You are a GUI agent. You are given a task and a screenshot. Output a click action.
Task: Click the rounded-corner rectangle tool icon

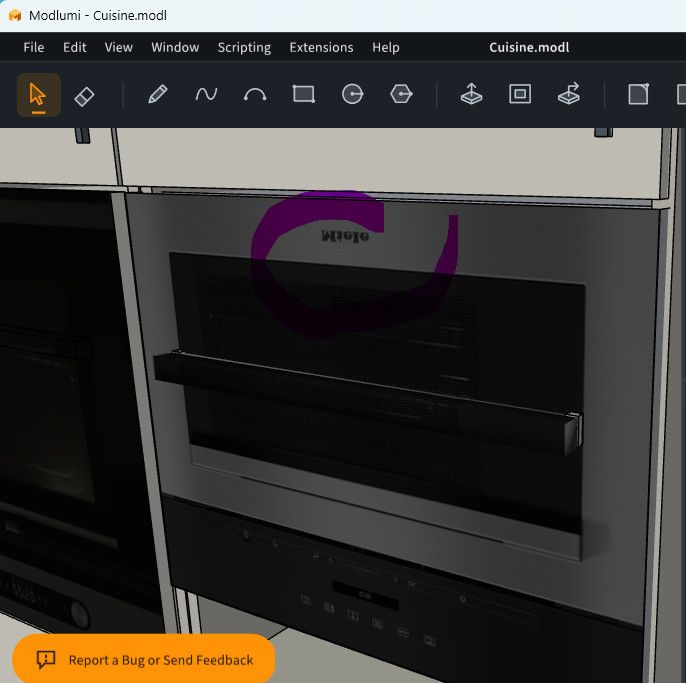click(x=638, y=94)
